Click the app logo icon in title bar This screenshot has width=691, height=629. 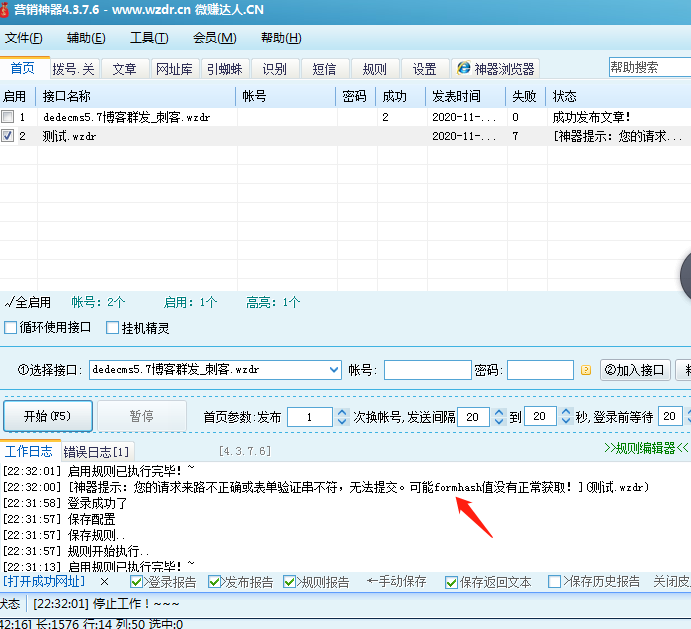point(4,10)
